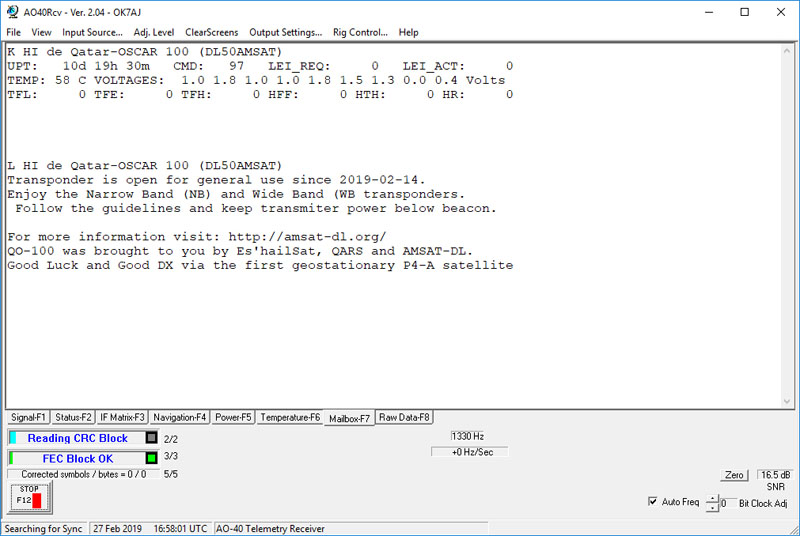Viewport: 800px width, 536px height.
Task: Toggle the Auto Freq checkbox
Action: click(x=653, y=501)
